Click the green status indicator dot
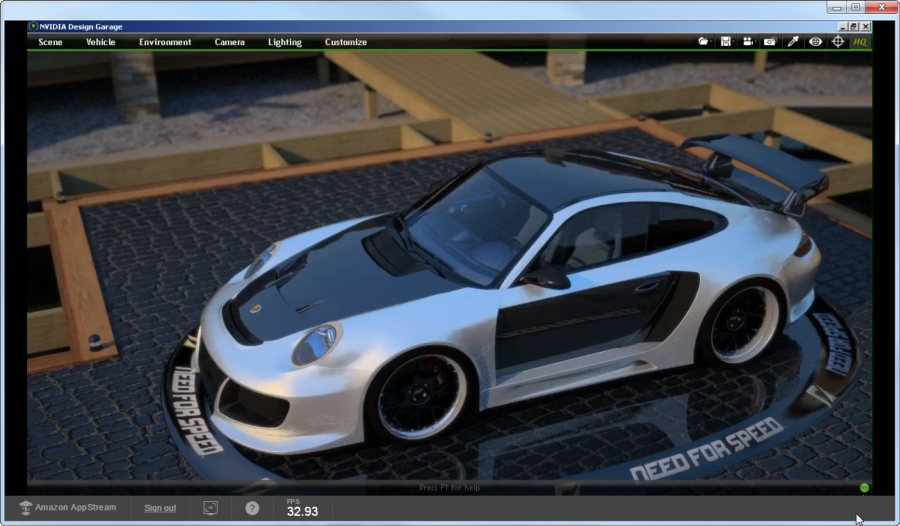900x526 pixels. coord(864,488)
